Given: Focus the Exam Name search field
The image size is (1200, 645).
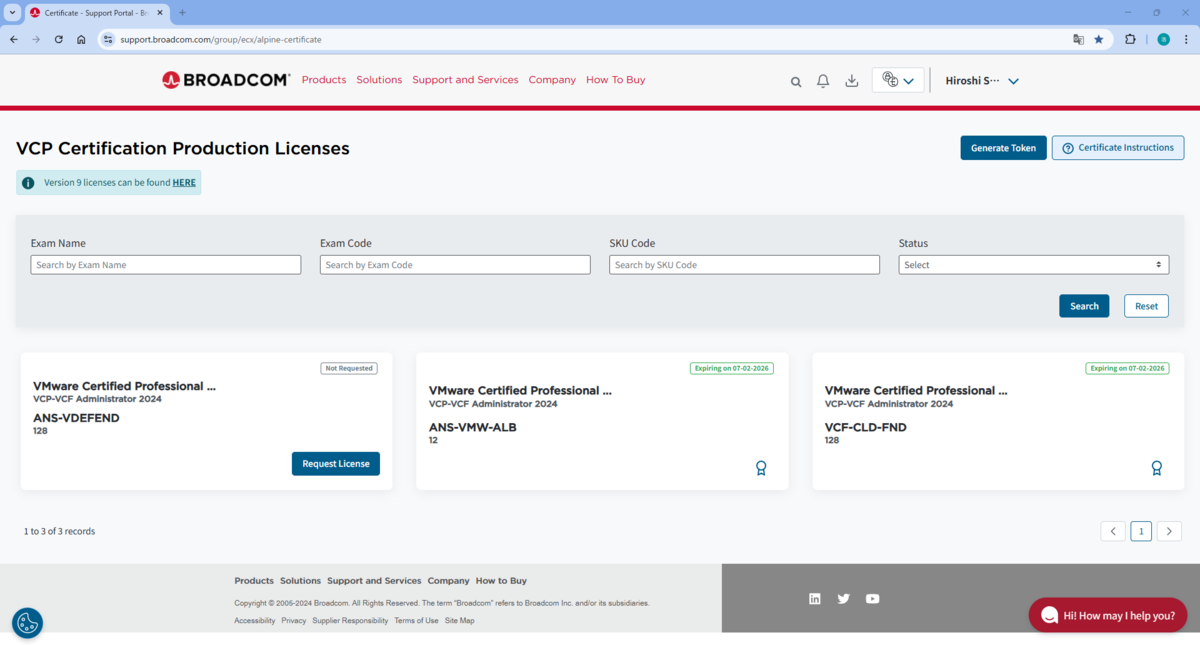Looking at the screenshot, I should point(166,265).
